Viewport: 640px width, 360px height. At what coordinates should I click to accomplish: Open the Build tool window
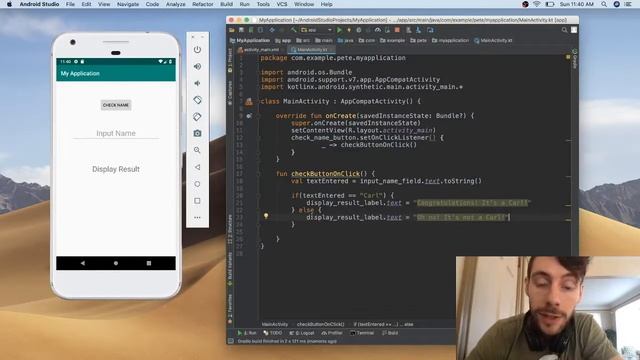[x=390, y=333]
